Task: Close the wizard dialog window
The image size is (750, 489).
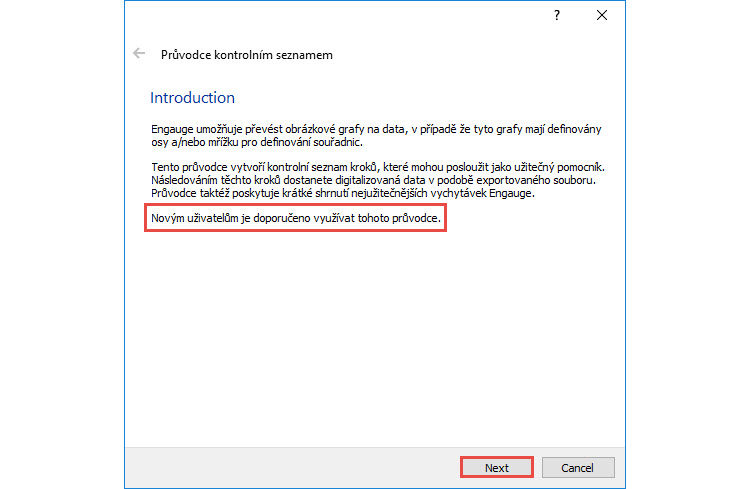Action: click(x=601, y=16)
